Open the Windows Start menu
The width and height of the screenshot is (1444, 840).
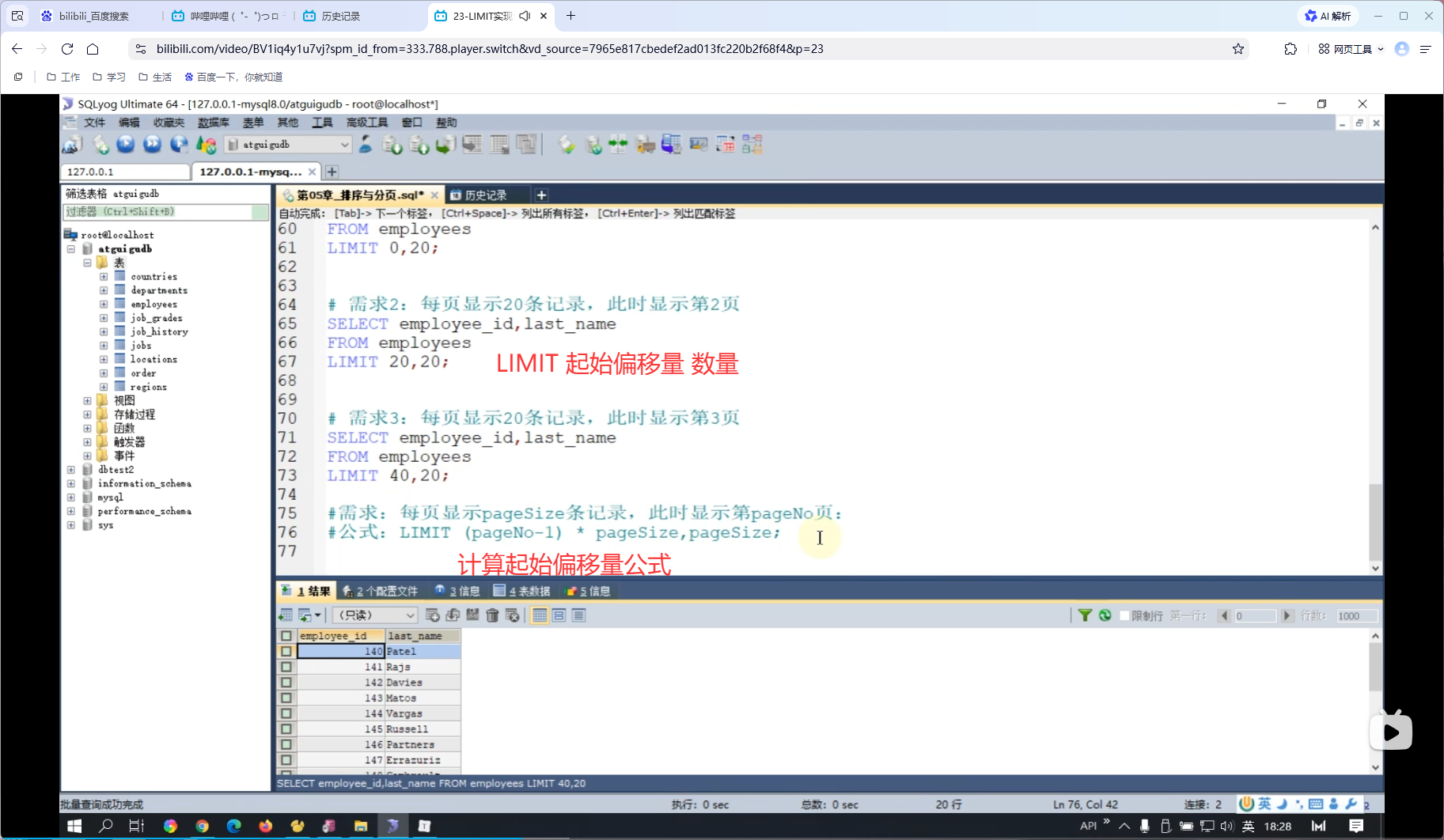tap(74, 826)
